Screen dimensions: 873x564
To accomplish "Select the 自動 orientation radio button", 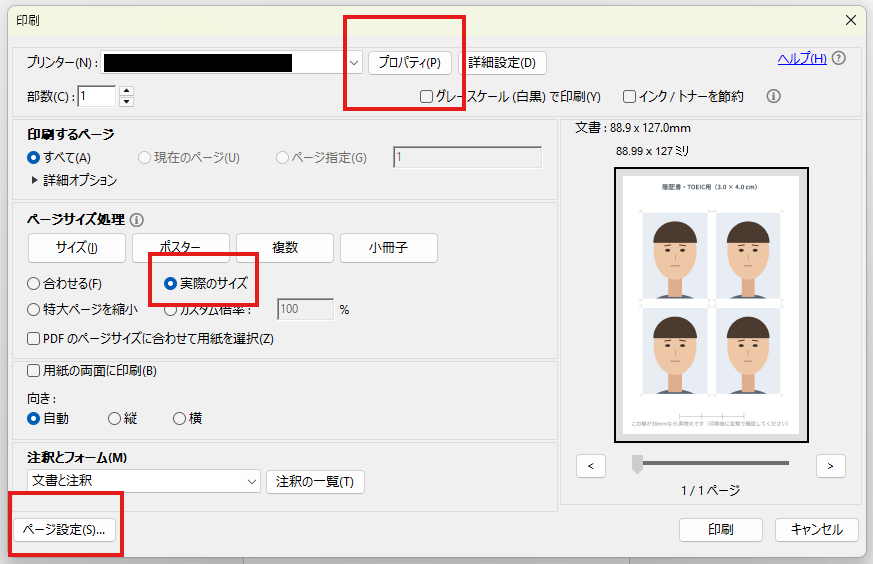I will click(x=33, y=419).
